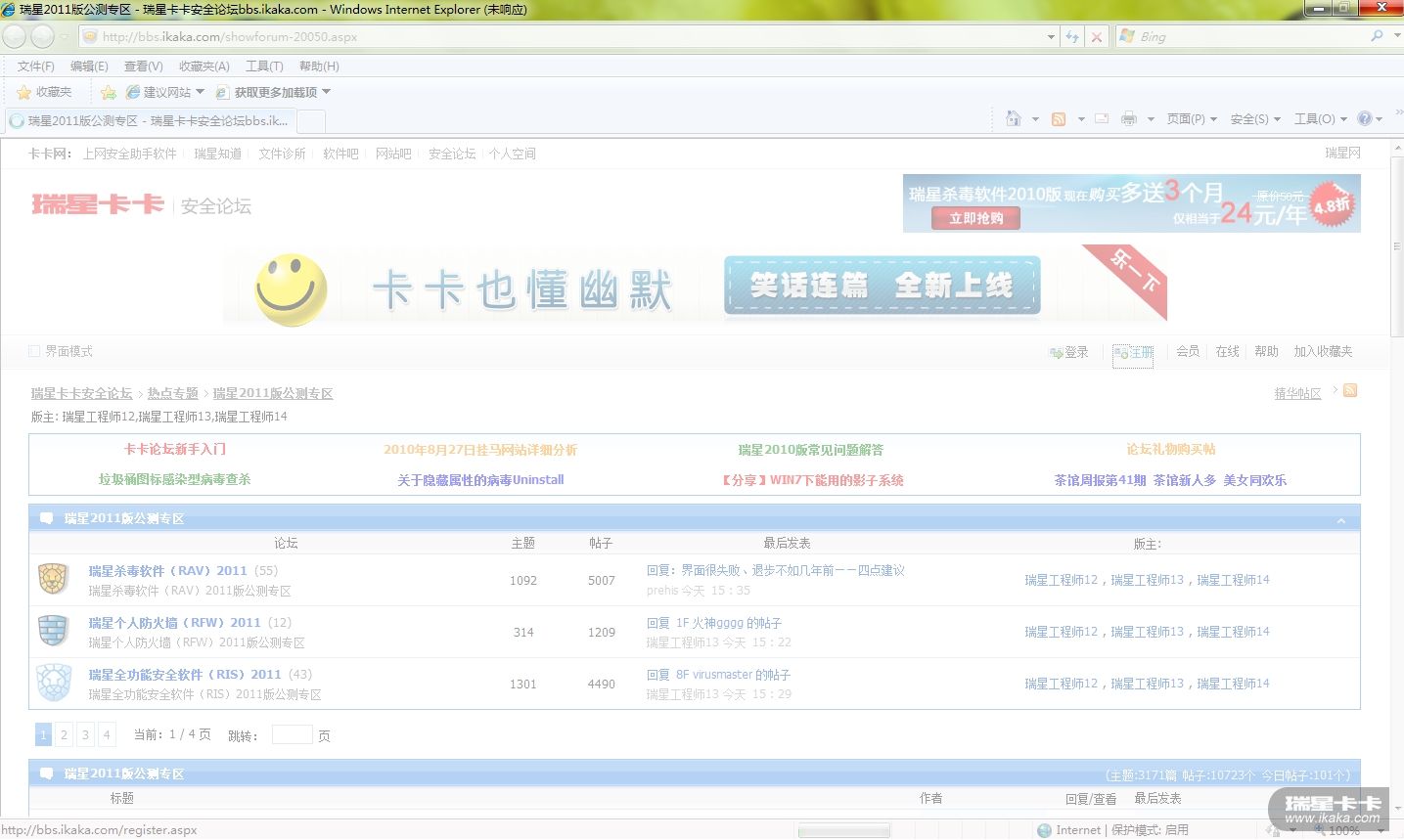Click the RSS icon beside 精华帖区
This screenshot has height=840, width=1404.
click(1350, 390)
